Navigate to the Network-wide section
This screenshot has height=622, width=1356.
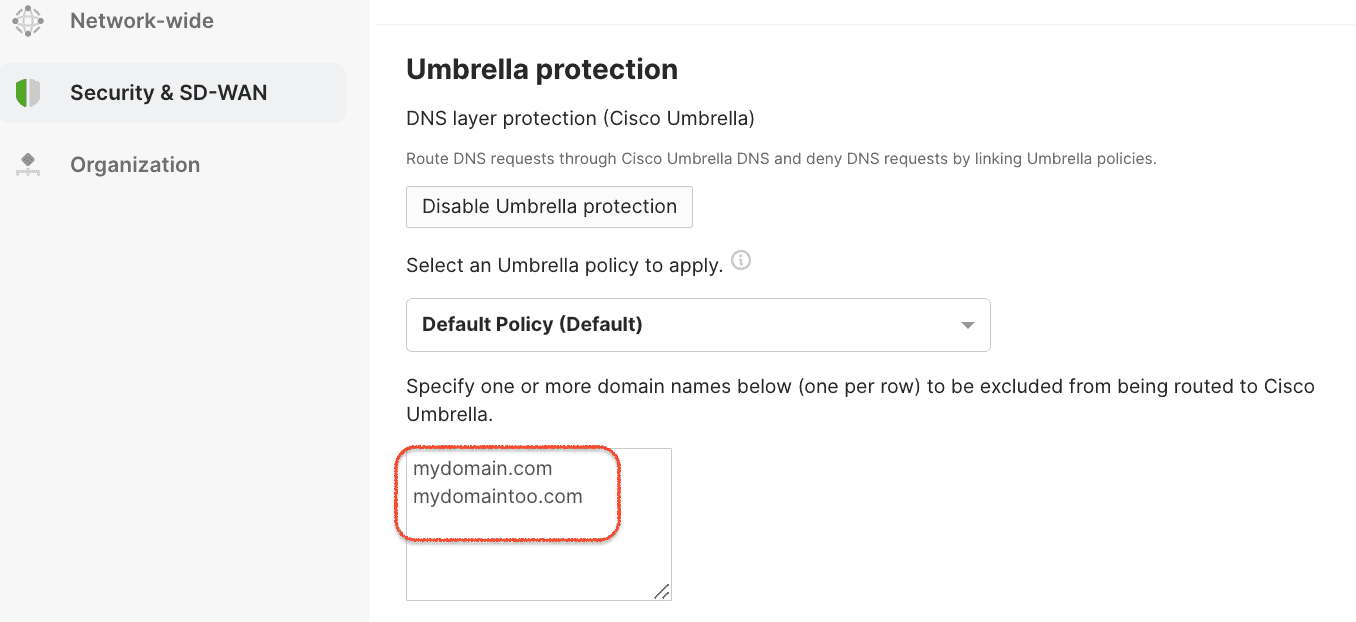tap(141, 20)
